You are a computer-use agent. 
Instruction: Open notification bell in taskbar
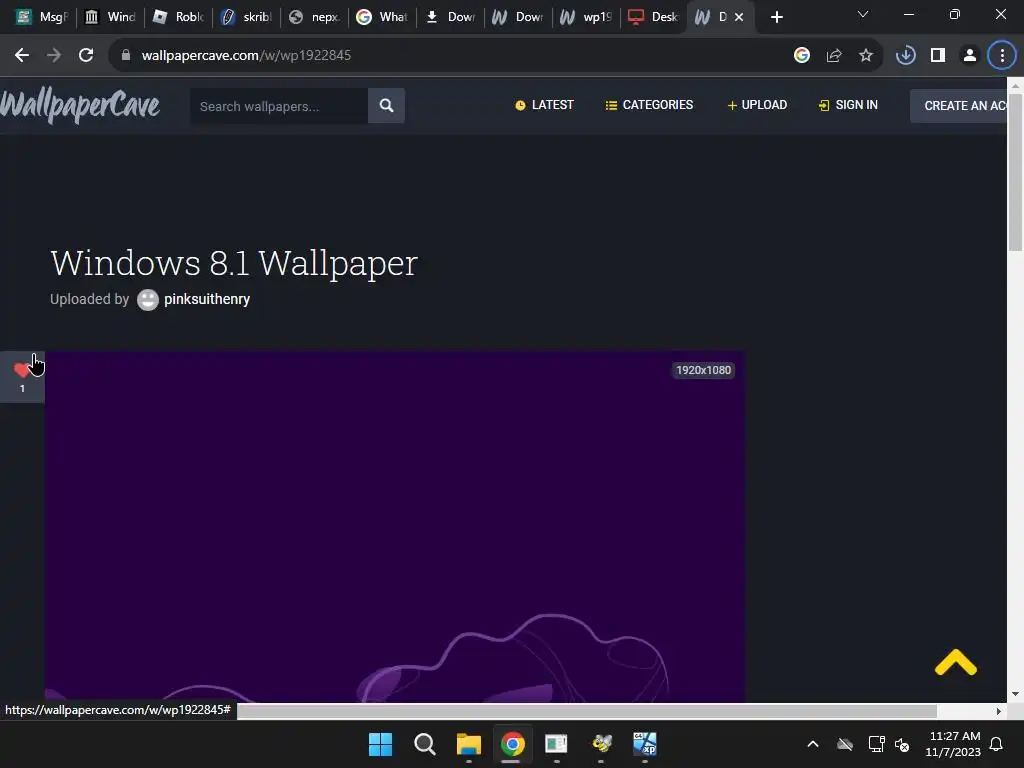coord(997,744)
